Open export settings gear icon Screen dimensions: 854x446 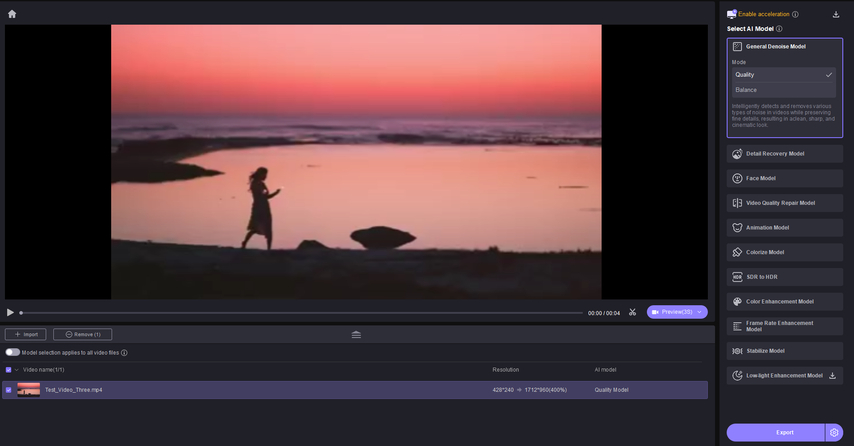pyautogui.click(x=834, y=432)
